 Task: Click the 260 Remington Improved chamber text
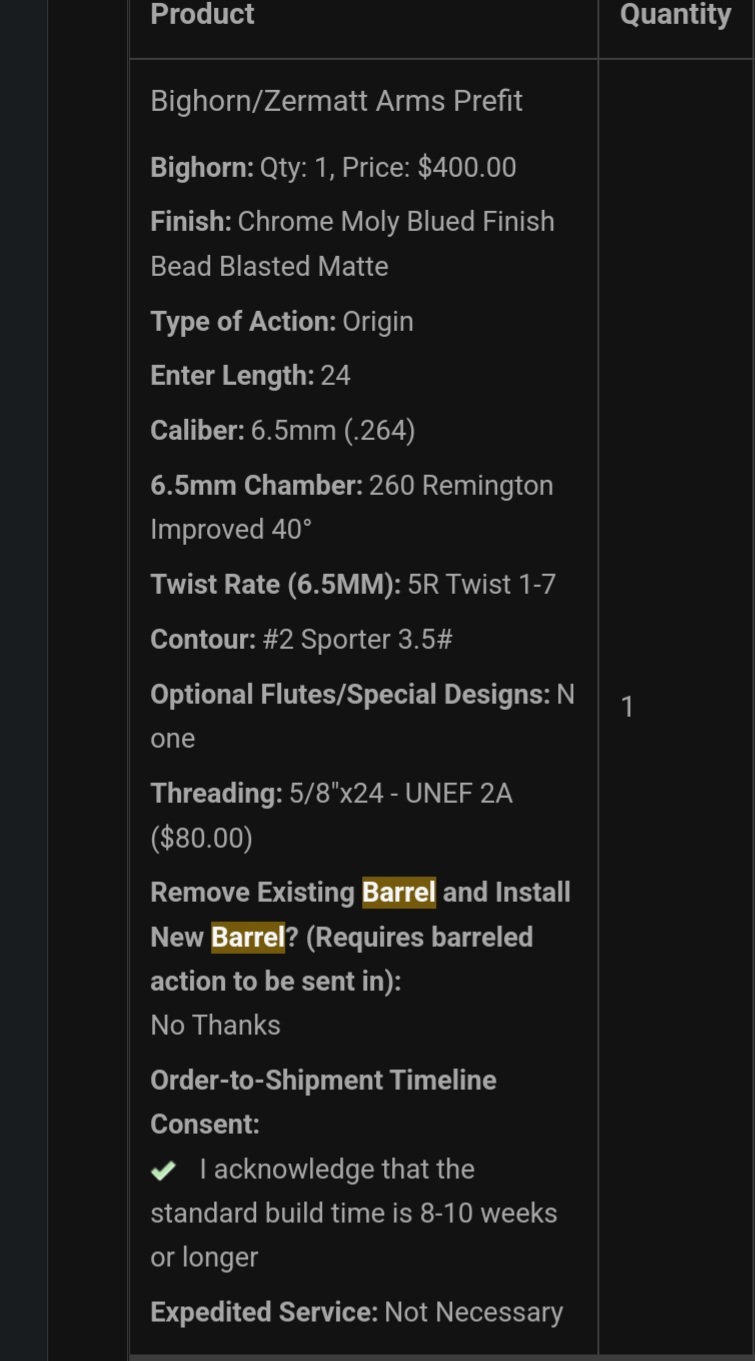(352, 507)
